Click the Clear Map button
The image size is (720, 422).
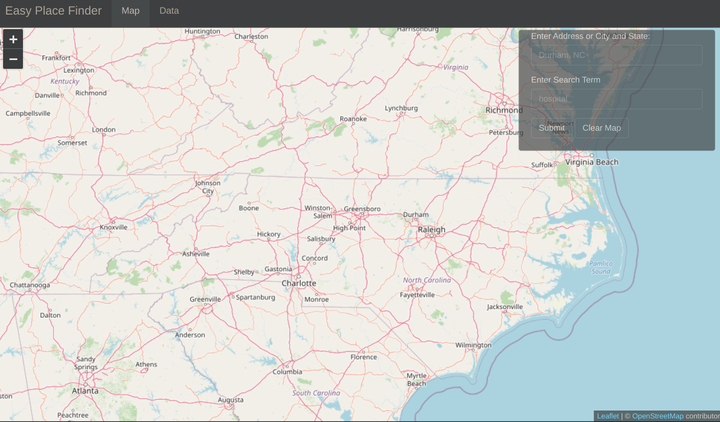[602, 128]
